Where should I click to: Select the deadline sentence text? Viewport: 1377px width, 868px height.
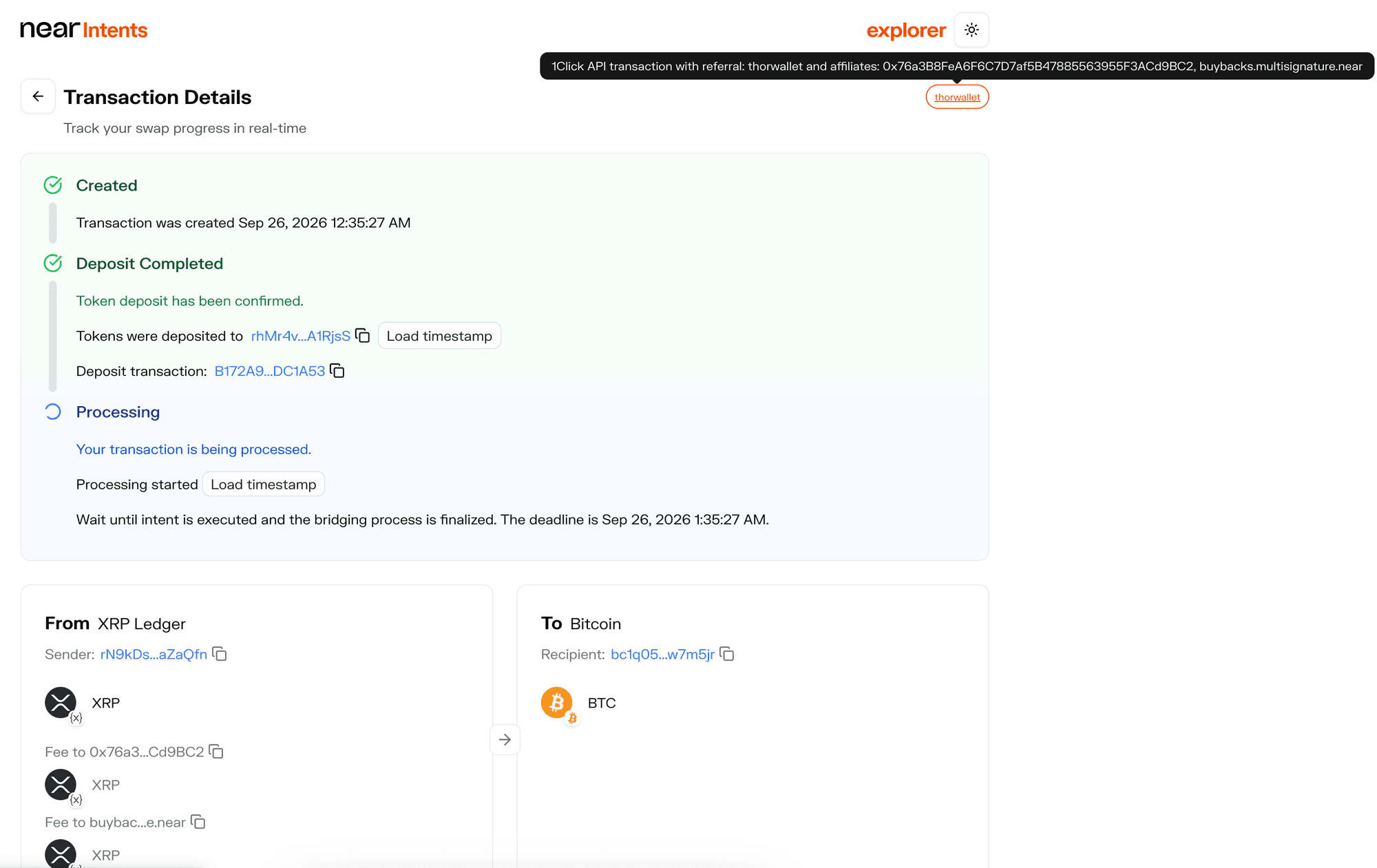(x=423, y=520)
